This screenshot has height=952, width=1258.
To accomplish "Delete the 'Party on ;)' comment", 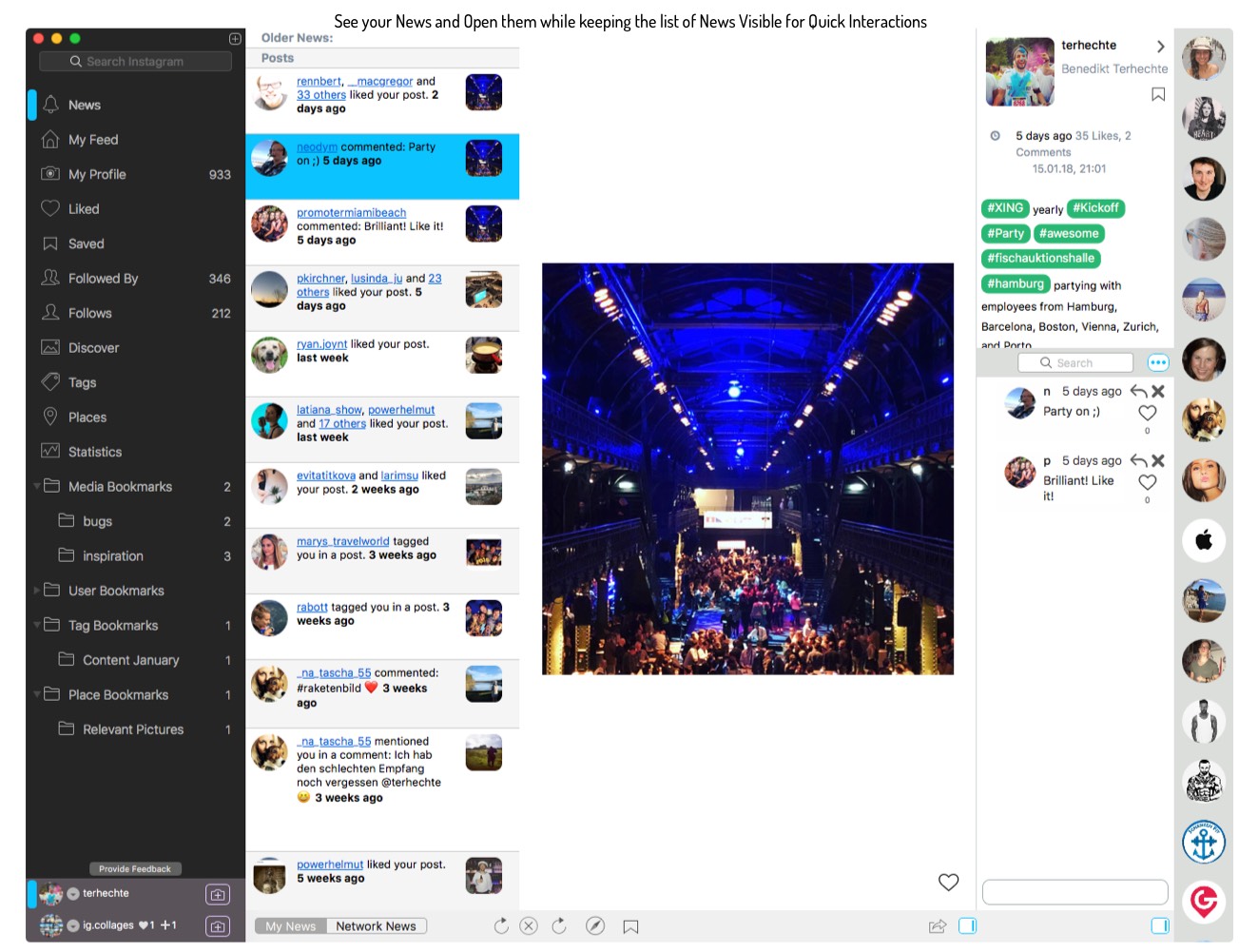I will click(x=1158, y=391).
